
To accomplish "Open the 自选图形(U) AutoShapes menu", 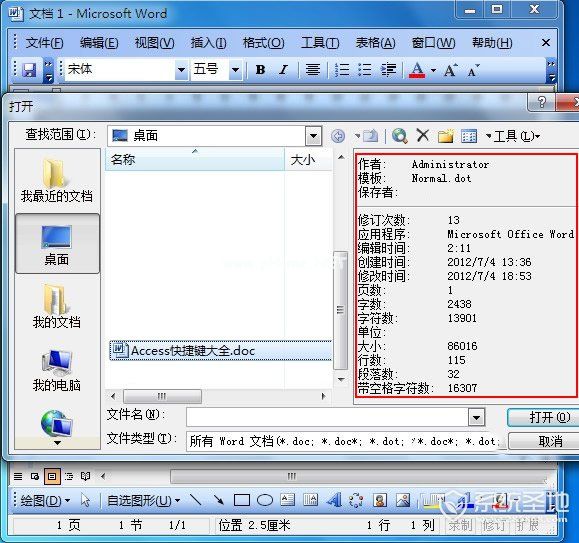I will (x=144, y=501).
